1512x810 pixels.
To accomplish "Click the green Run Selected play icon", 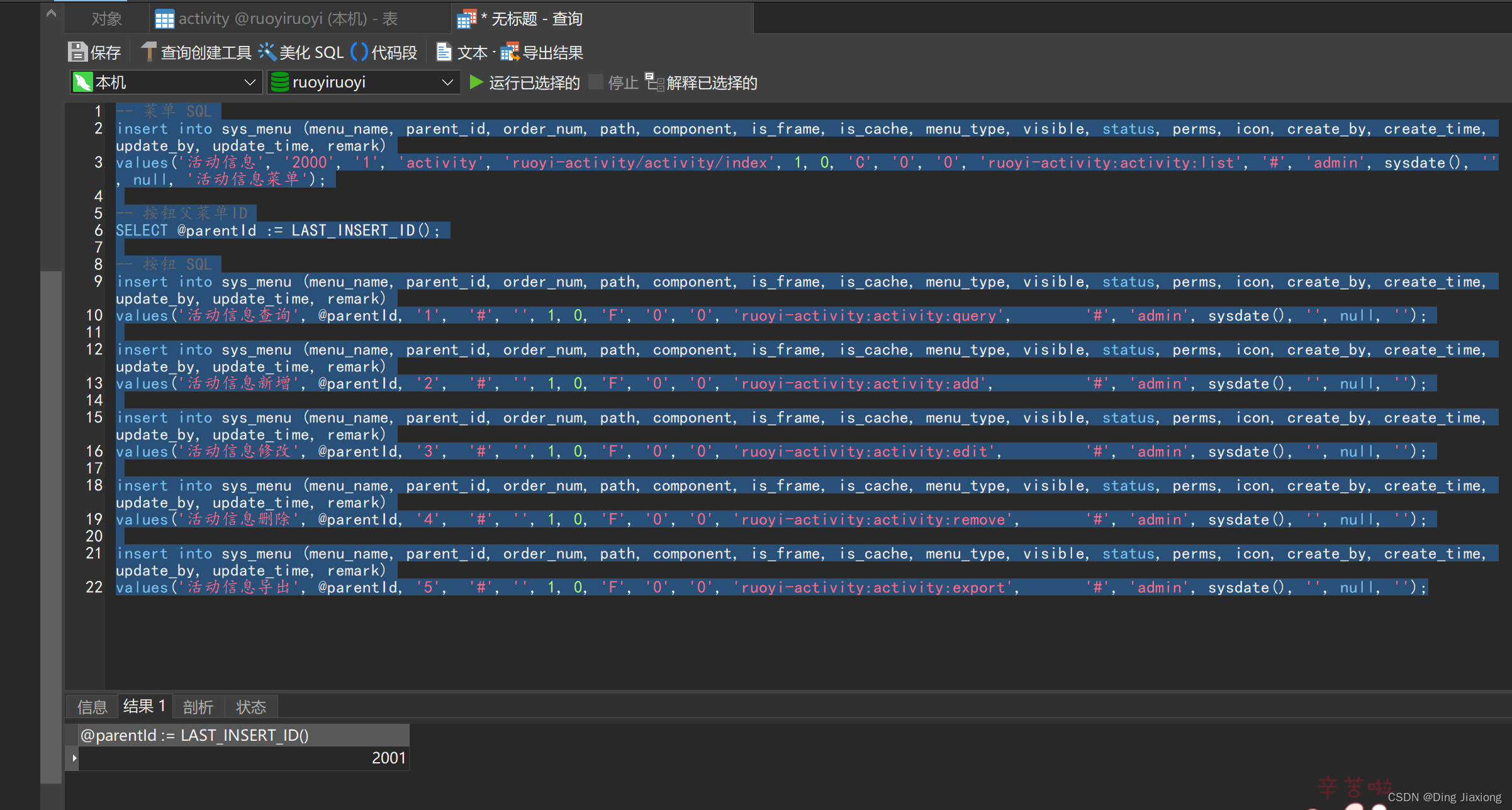I will [x=476, y=82].
